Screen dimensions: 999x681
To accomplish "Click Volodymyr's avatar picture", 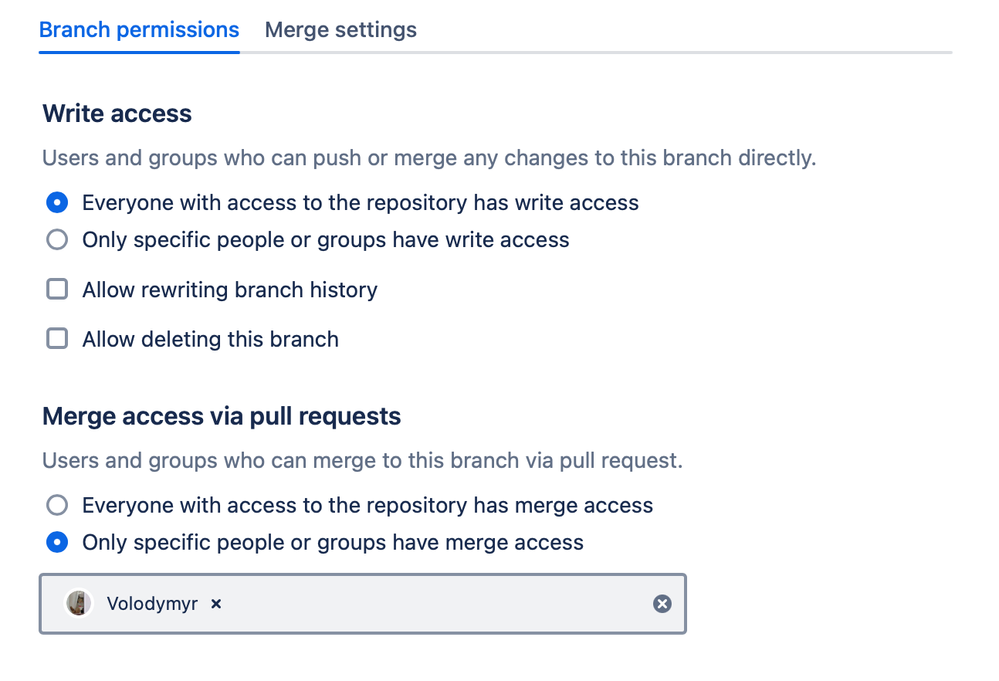I will click(x=78, y=604).
